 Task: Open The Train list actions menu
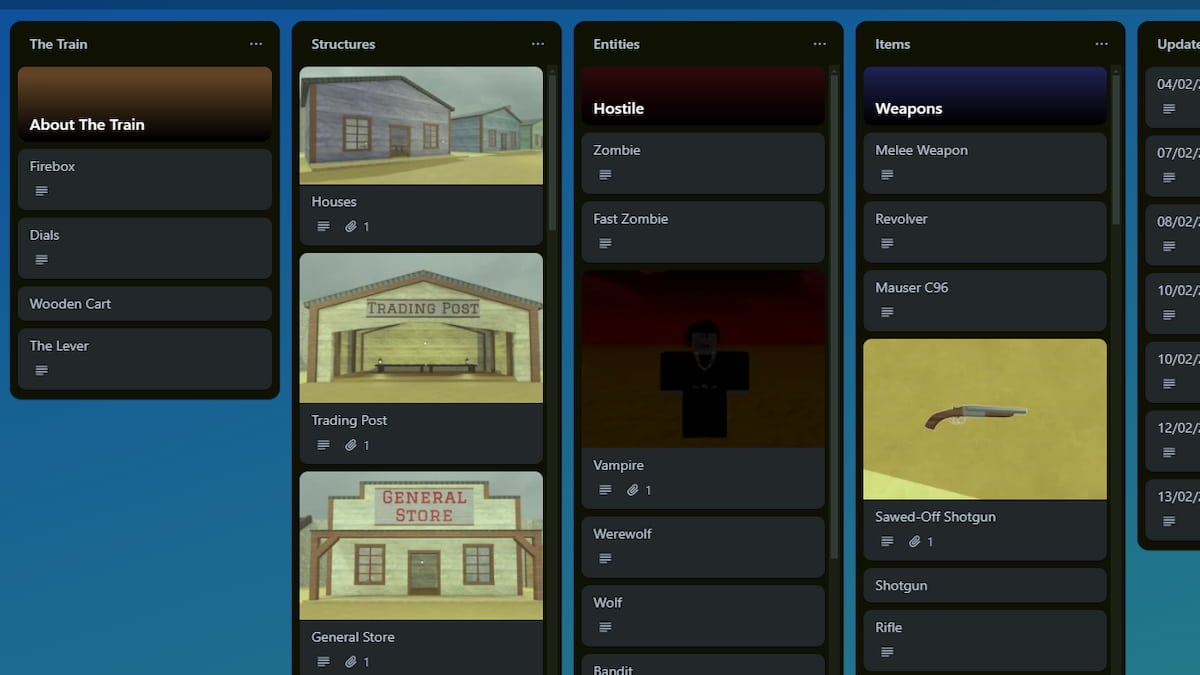(x=256, y=44)
